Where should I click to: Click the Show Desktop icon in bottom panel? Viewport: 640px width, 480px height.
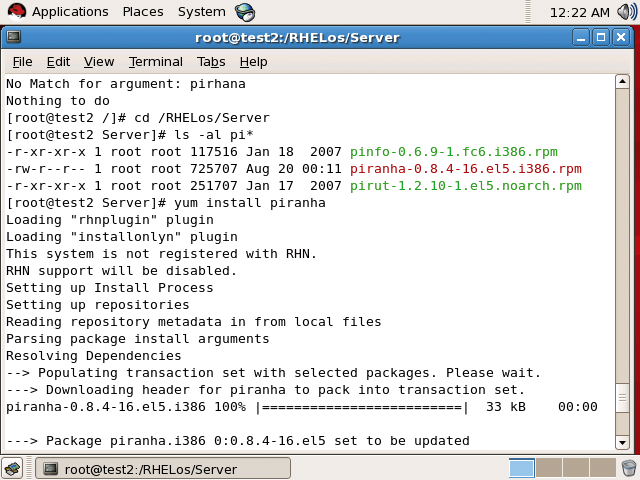point(12,468)
